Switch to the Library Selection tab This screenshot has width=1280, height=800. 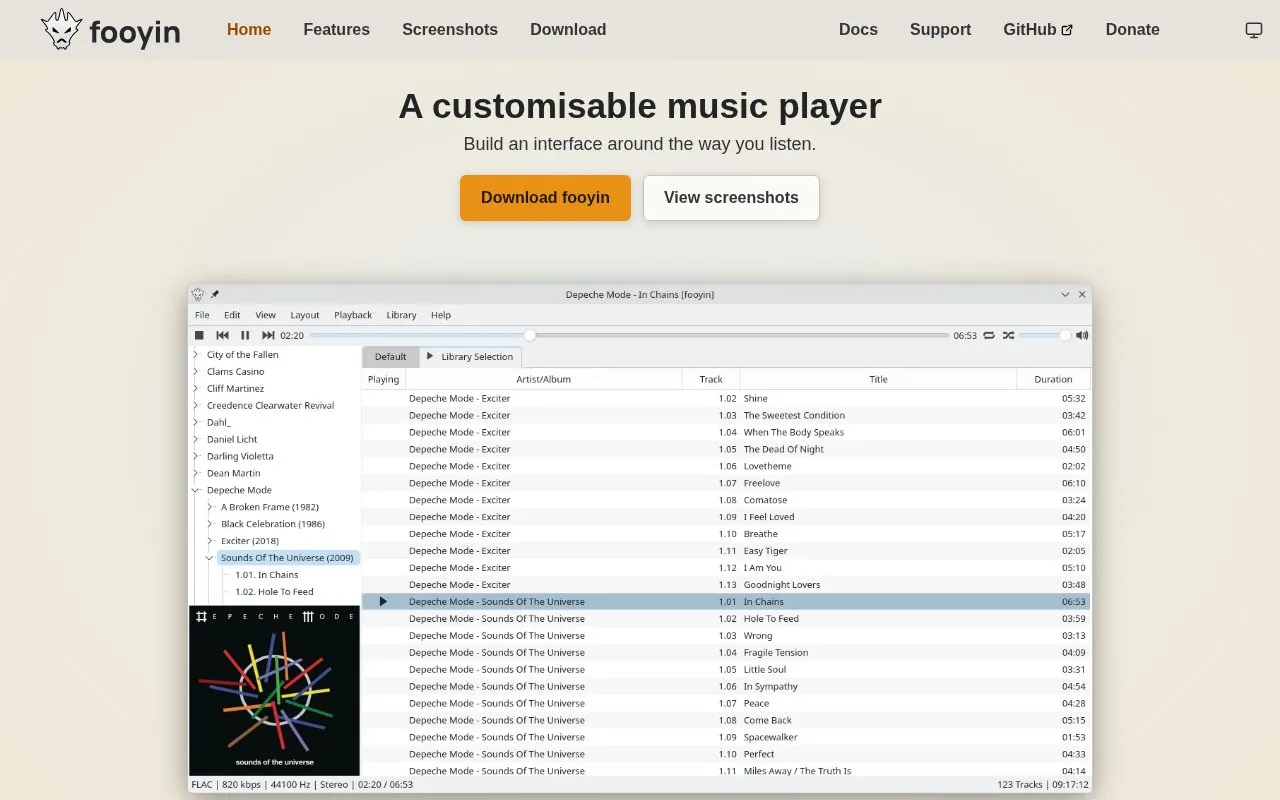point(470,357)
